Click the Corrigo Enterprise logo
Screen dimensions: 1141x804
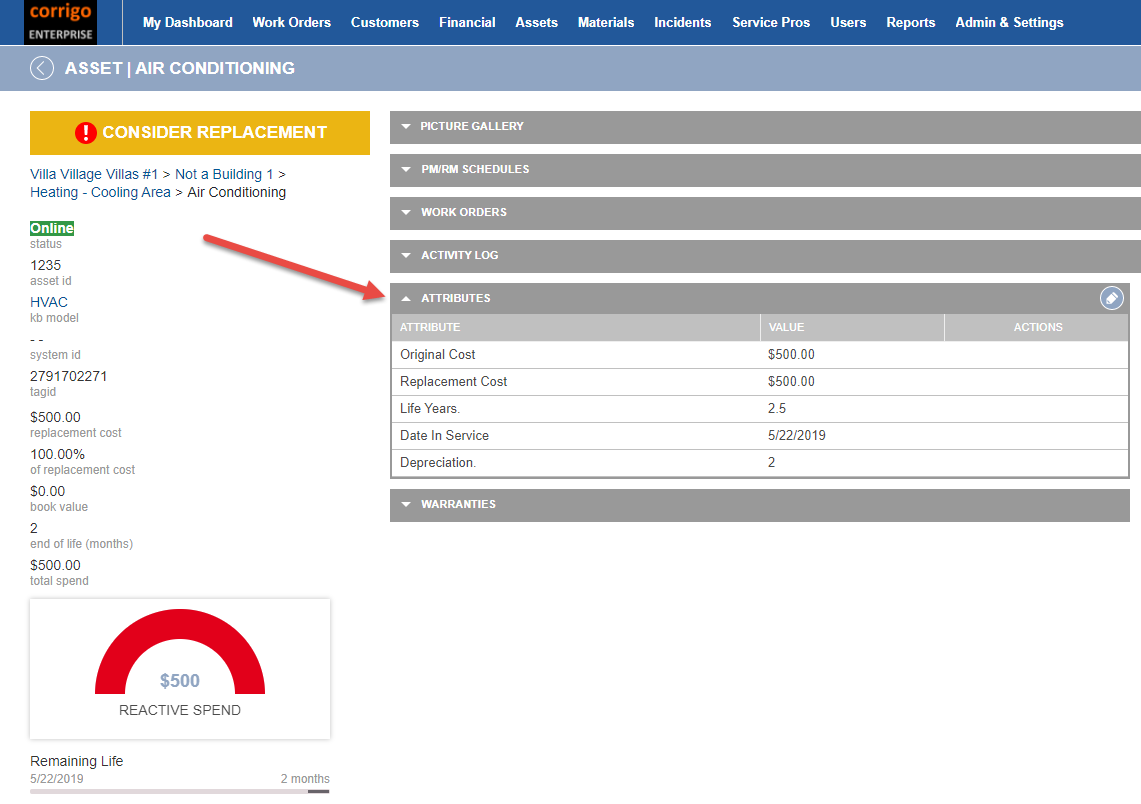(x=60, y=23)
